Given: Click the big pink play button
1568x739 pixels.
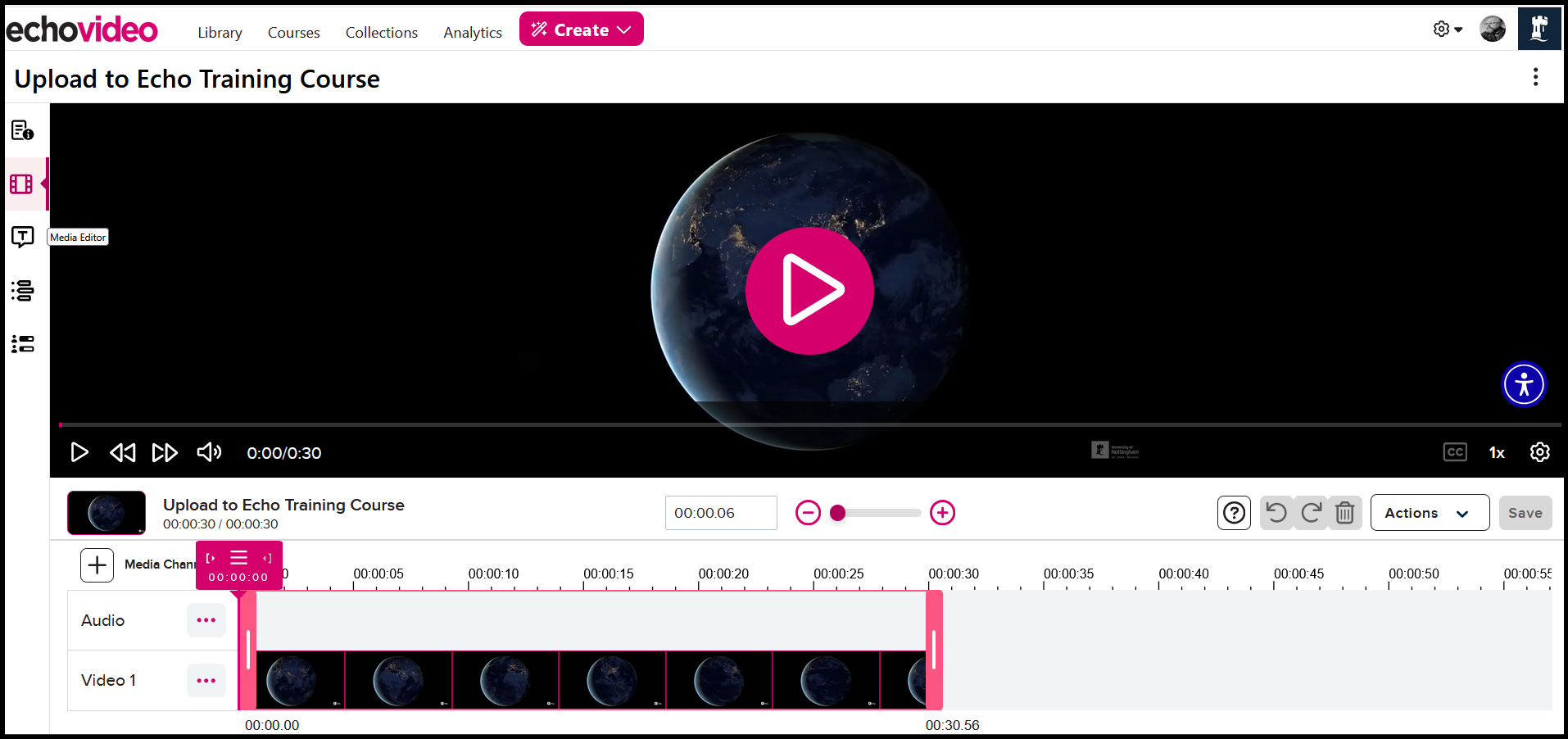Looking at the screenshot, I should click(x=809, y=291).
